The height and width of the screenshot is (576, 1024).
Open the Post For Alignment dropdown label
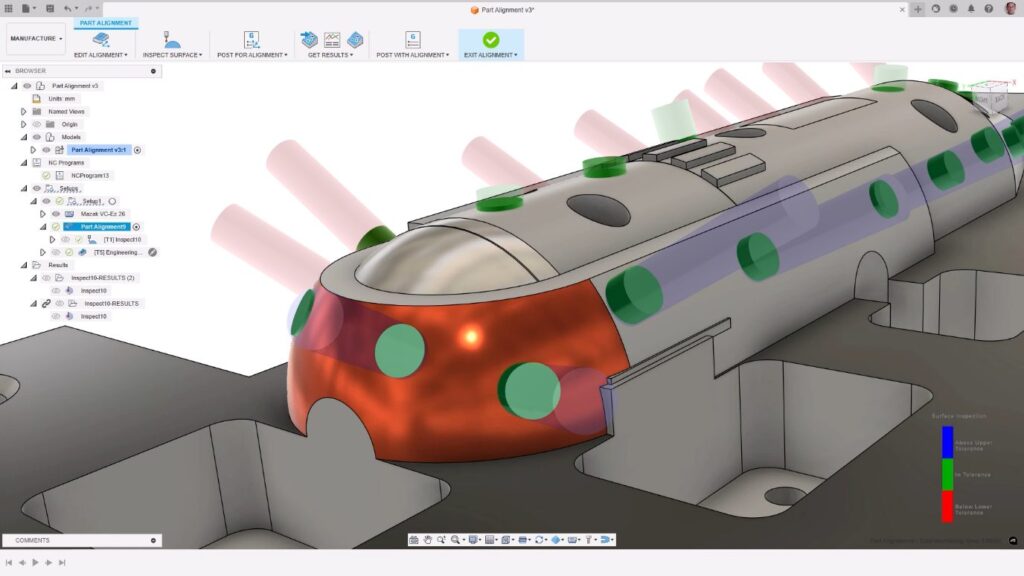[x=252, y=55]
